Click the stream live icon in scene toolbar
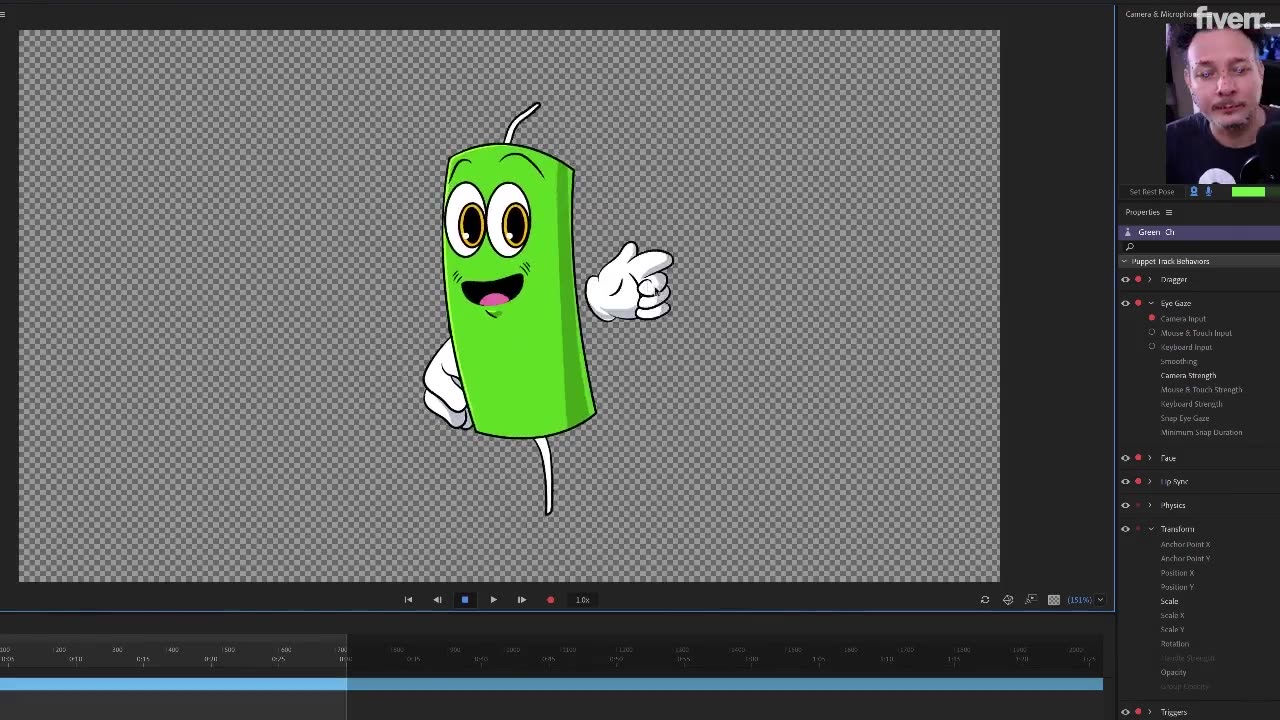This screenshot has height=720, width=1280. [1031, 600]
